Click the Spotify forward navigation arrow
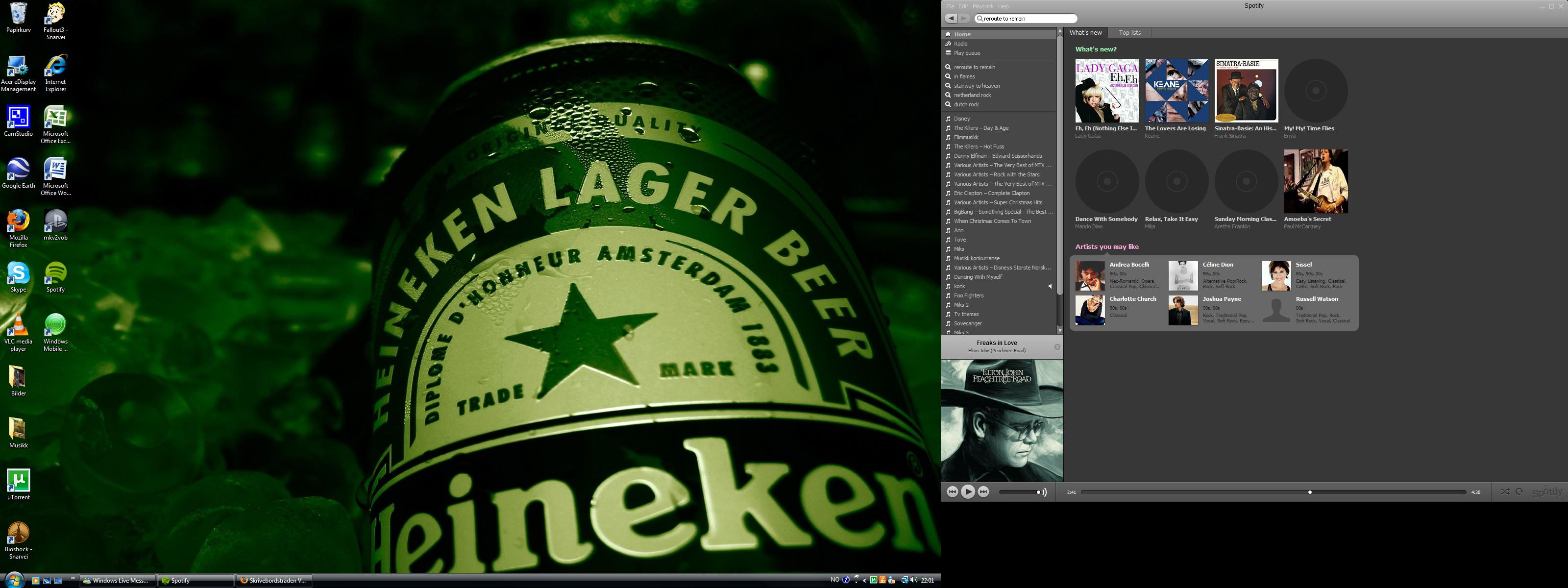Screen dimensions: 1568x588 pyautogui.click(x=964, y=18)
